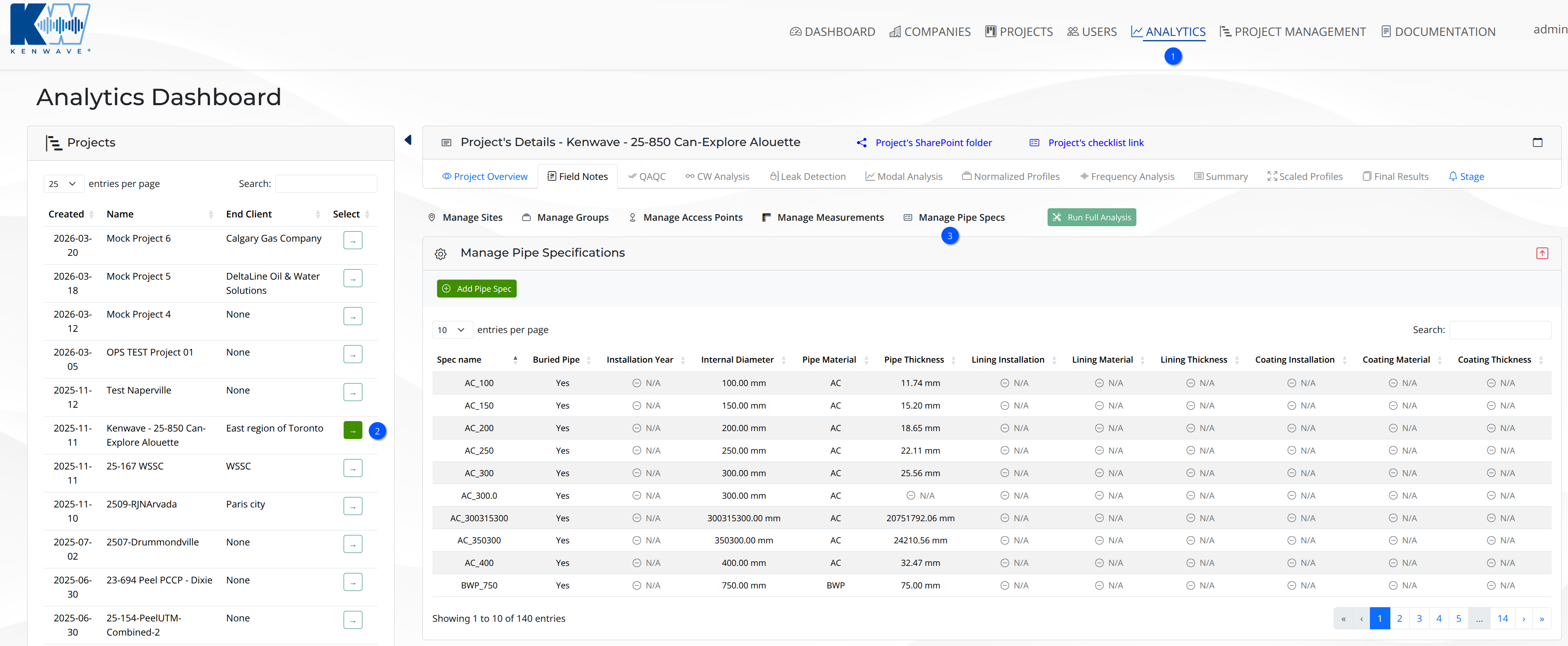
Task: Click the checklist link icon
Action: coord(1034,142)
